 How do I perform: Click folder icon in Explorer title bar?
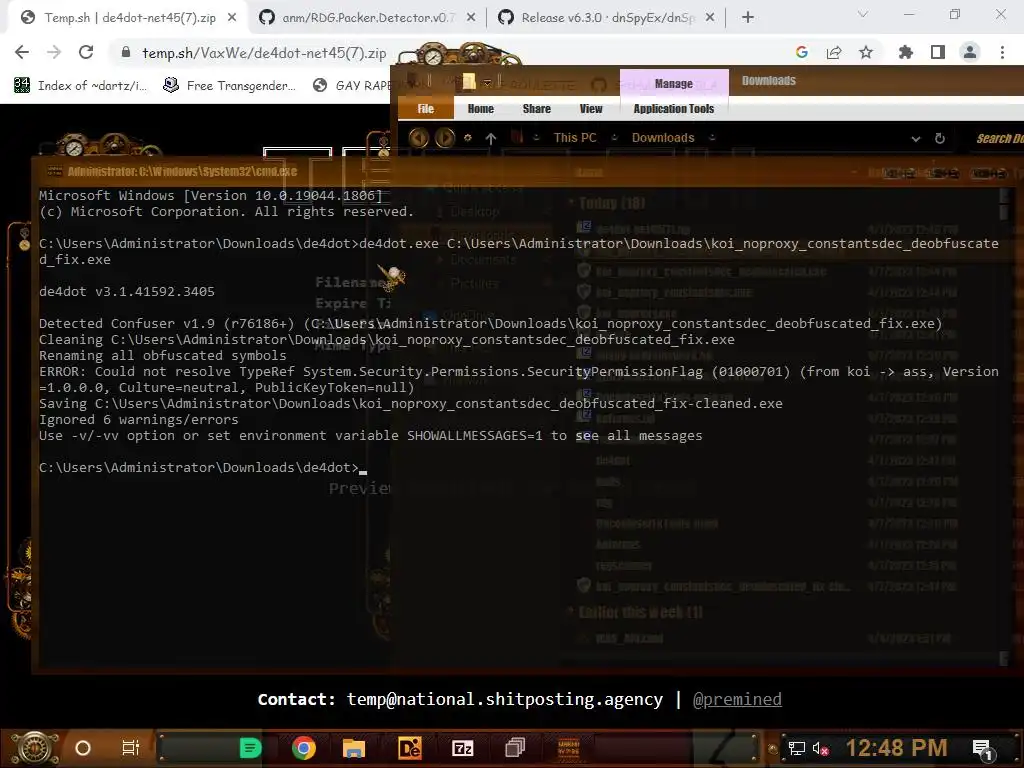coord(469,82)
